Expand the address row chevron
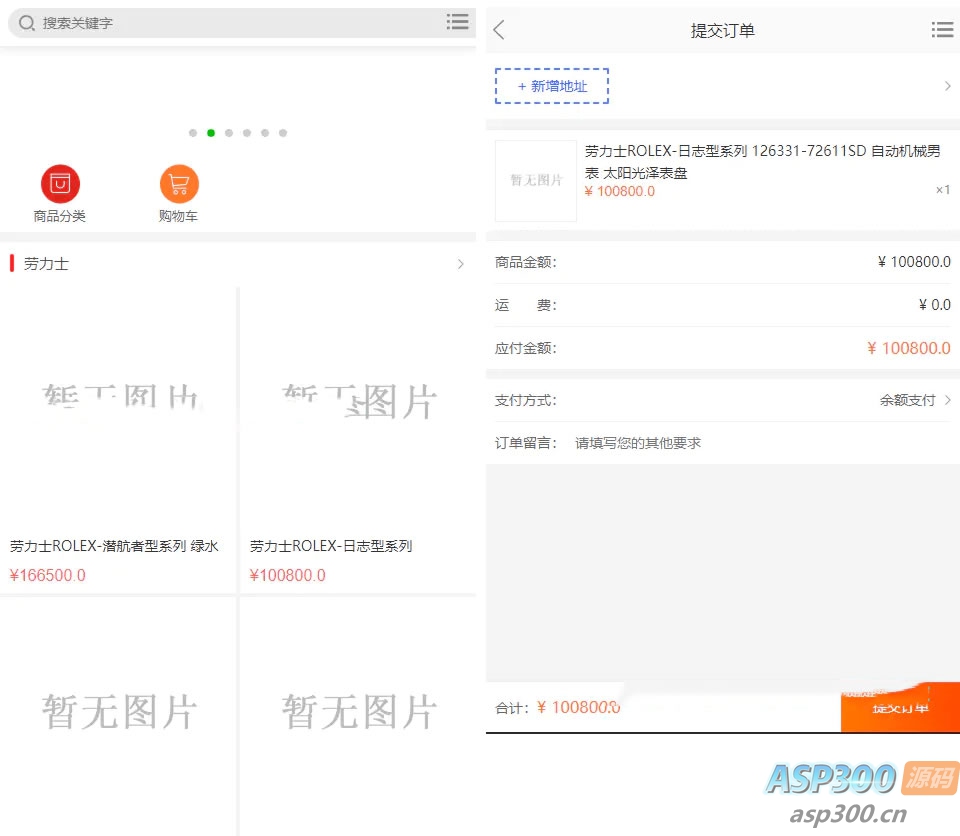This screenshot has width=960, height=836. (x=947, y=86)
